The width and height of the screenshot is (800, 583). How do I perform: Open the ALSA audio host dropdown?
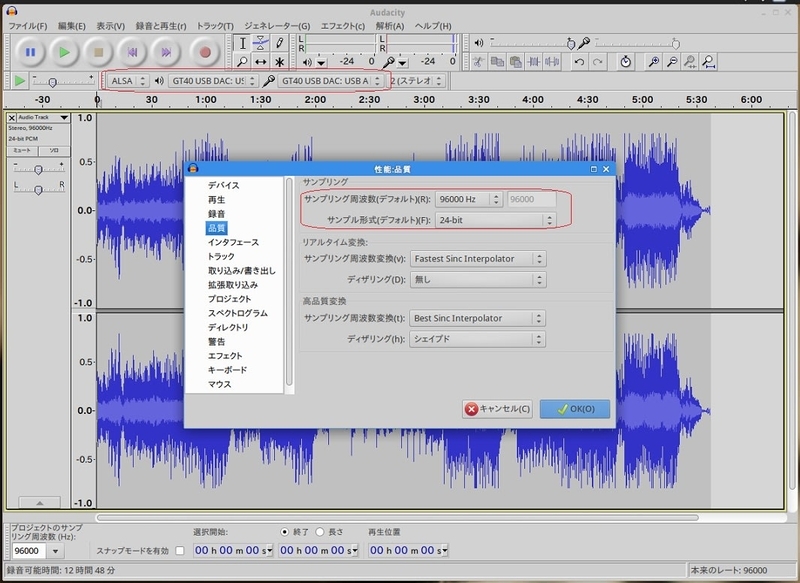128,81
